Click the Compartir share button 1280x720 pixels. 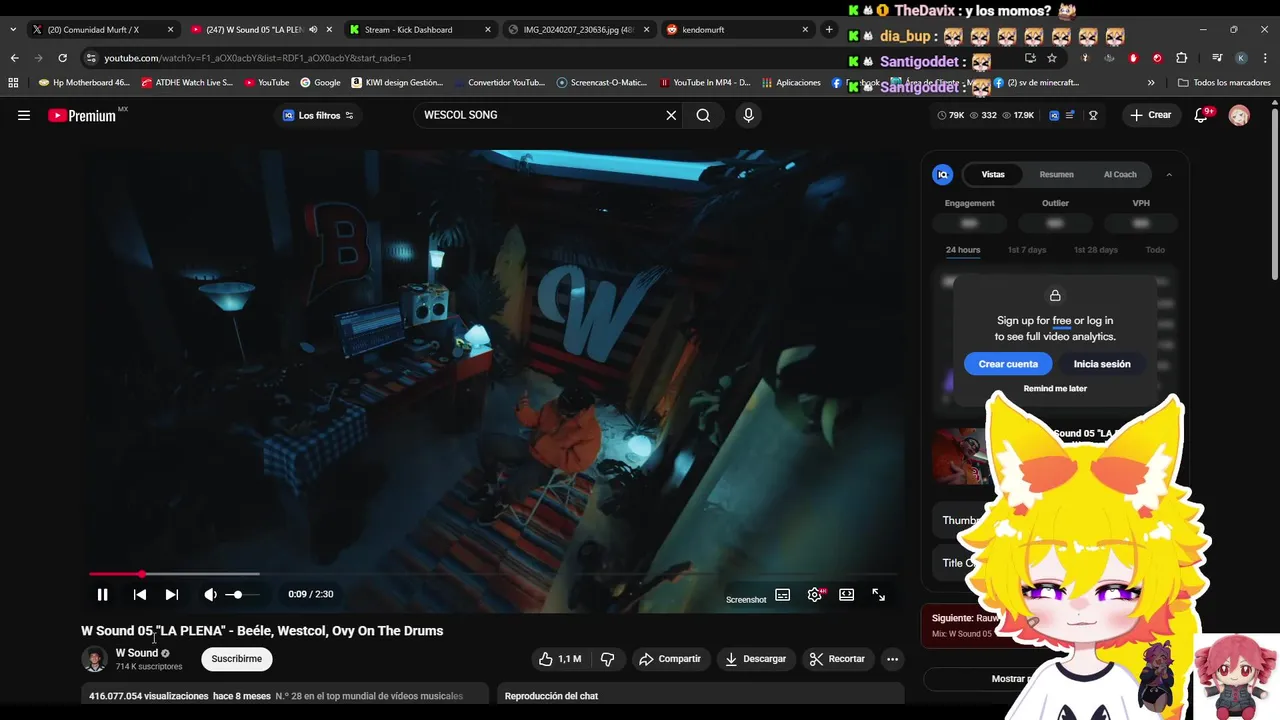tap(670, 659)
